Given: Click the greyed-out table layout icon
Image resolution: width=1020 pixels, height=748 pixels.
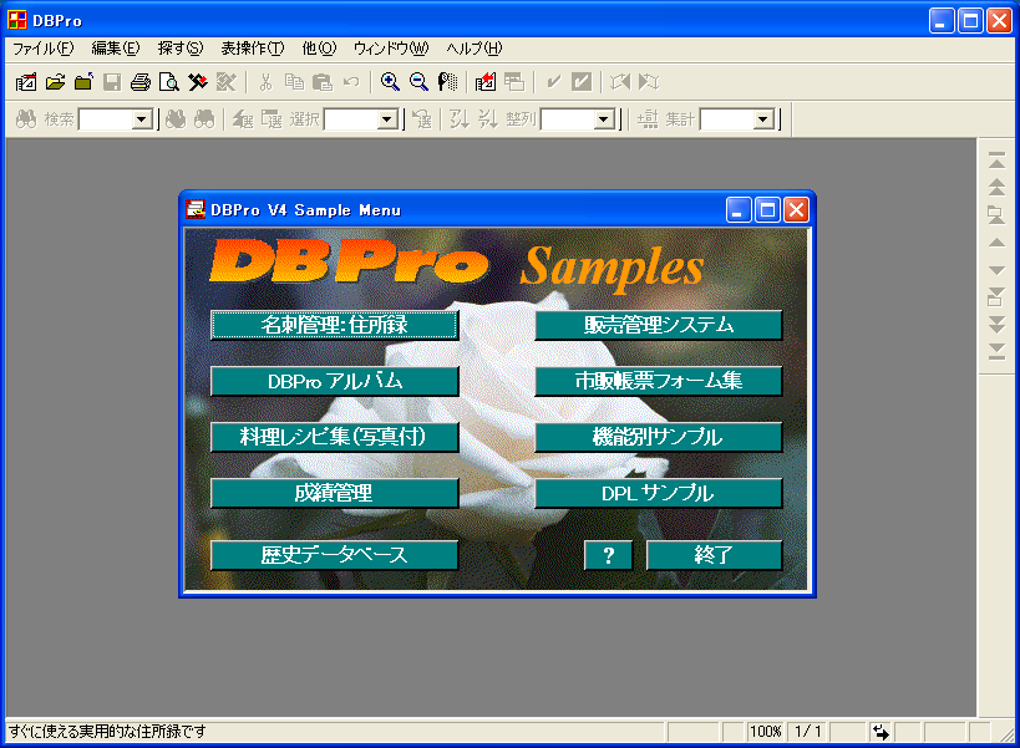Looking at the screenshot, I should pos(514,82).
